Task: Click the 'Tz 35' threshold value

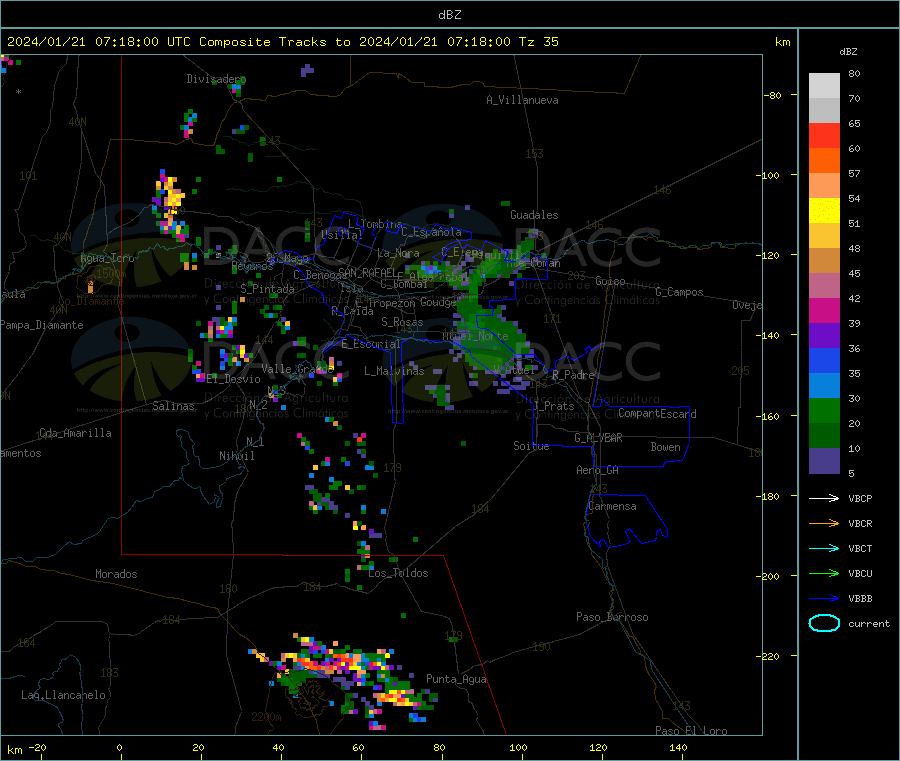Action: point(538,42)
